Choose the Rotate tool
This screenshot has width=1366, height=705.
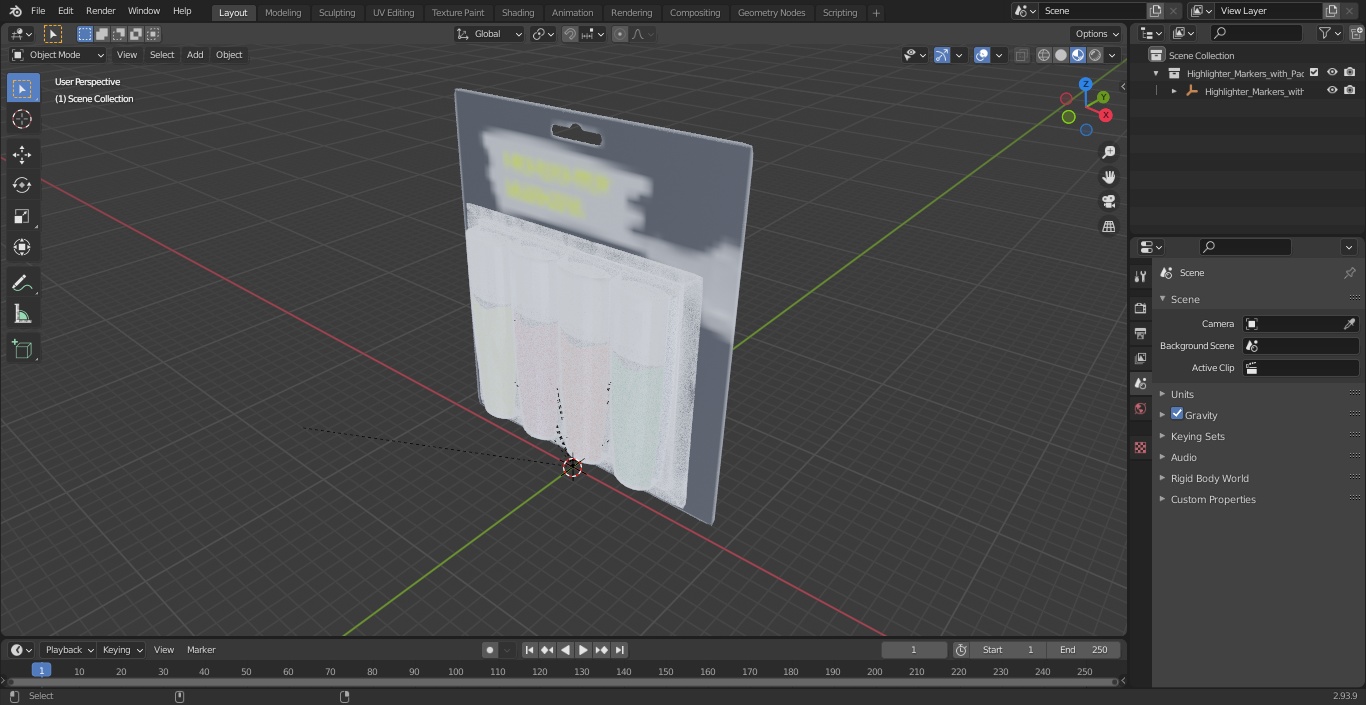click(x=22, y=185)
